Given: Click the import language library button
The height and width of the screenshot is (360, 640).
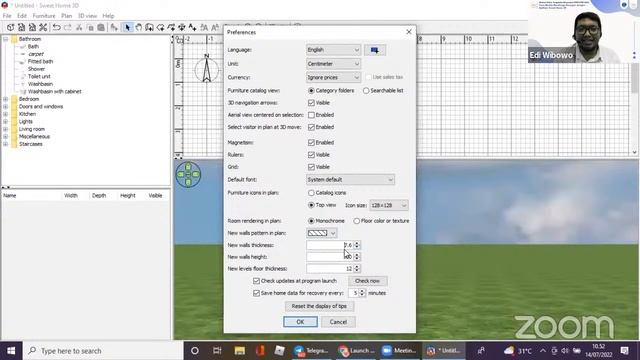Looking at the screenshot, I should (375, 50).
